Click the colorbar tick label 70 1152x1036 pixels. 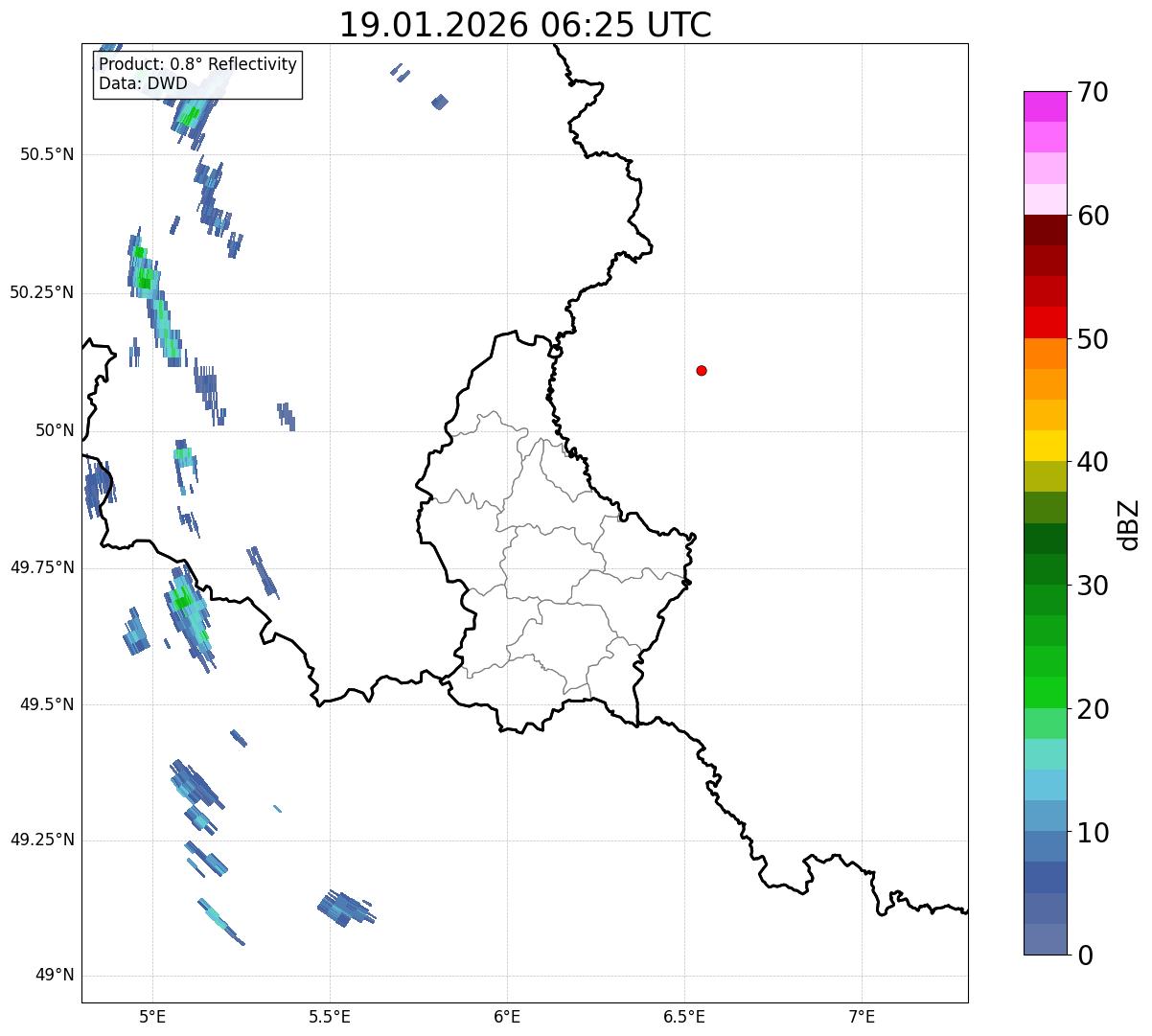tap(1093, 92)
